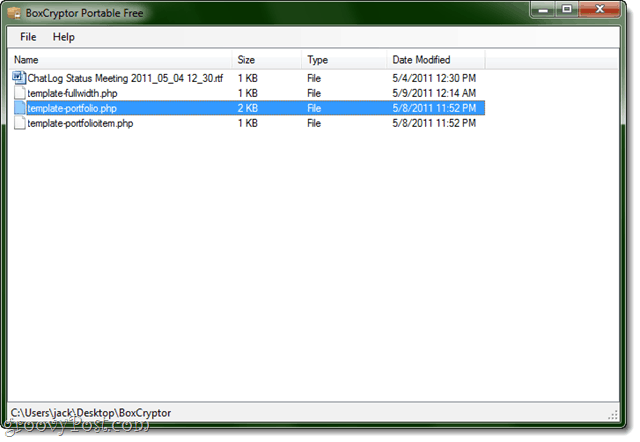Screen dimensions: 640x442
Task: Select the template-portfolioitem.php file name
Action: pos(80,123)
